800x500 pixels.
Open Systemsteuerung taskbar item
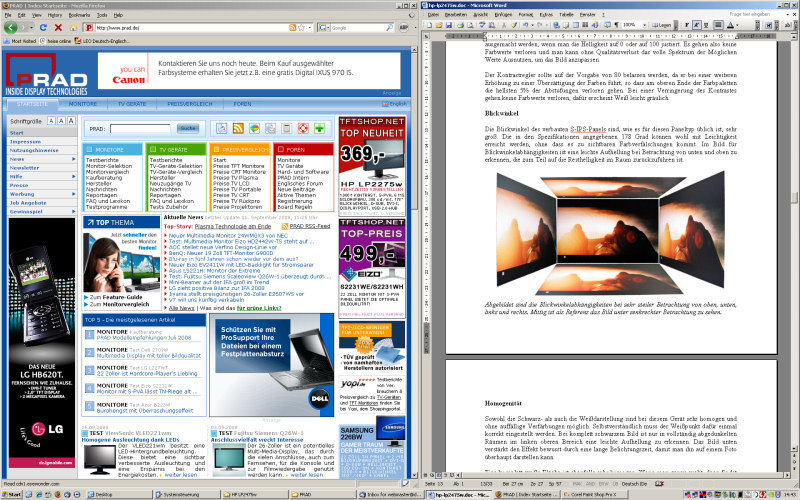[185, 494]
